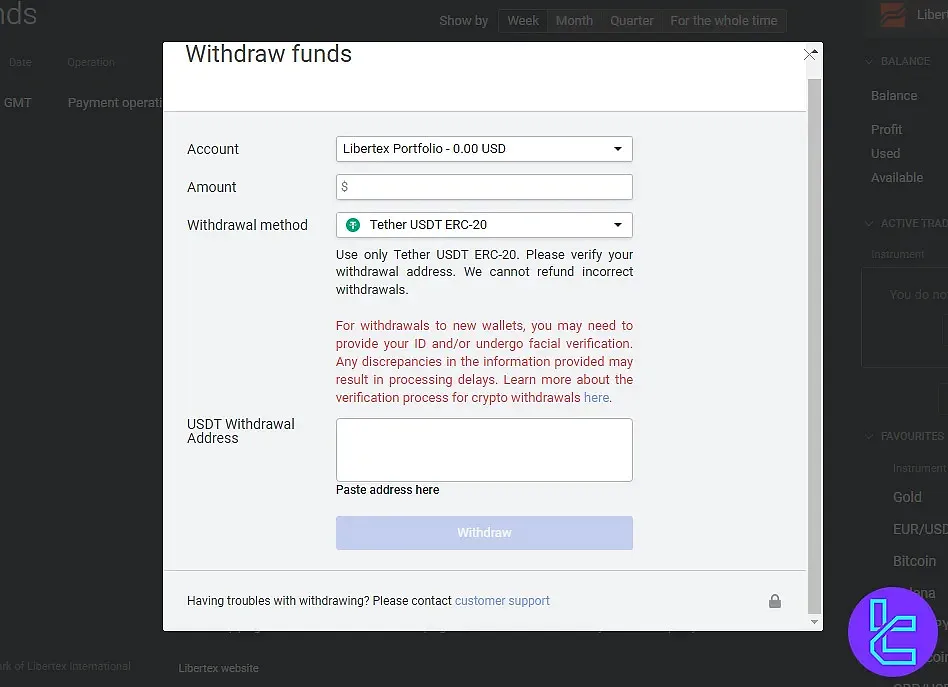Close the Withdraw funds dialog
The width and height of the screenshot is (948, 687).
809,55
